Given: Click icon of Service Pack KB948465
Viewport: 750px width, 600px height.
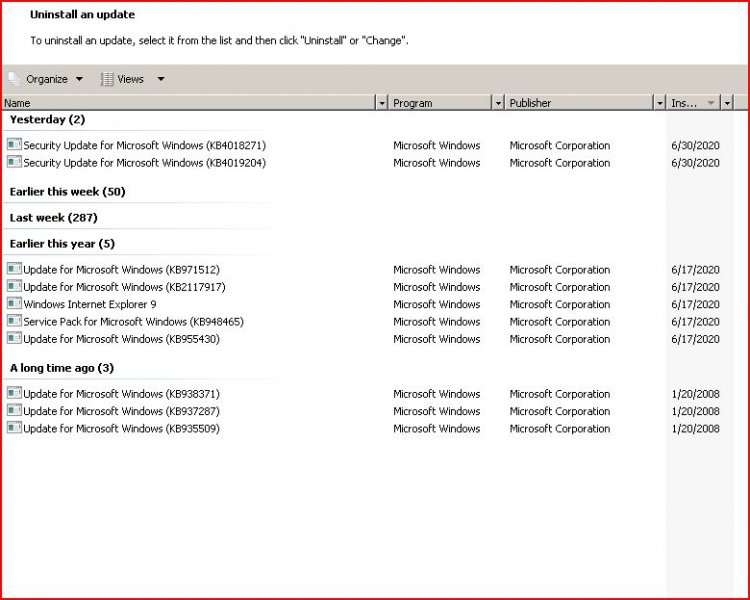Looking at the screenshot, I should coord(14,321).
